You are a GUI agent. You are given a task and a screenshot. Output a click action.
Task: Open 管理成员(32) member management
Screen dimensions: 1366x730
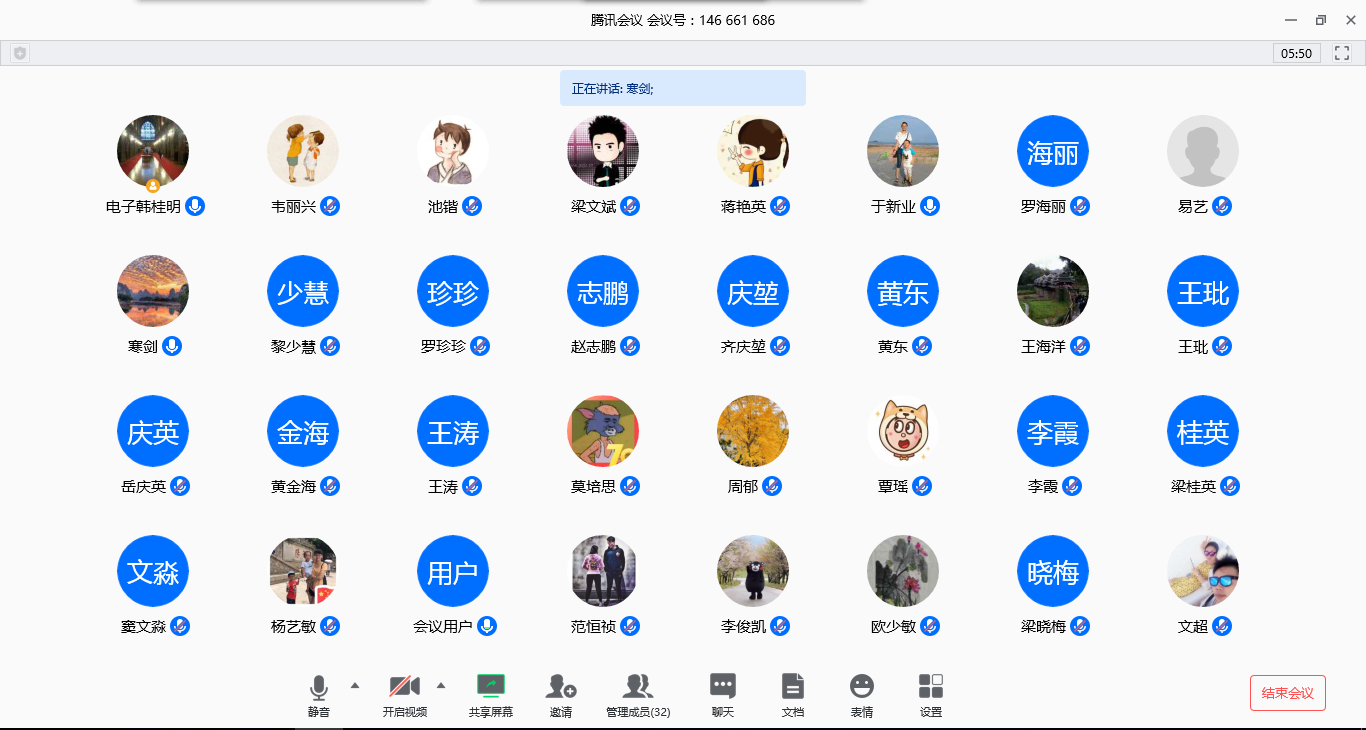tap(637, 687)
